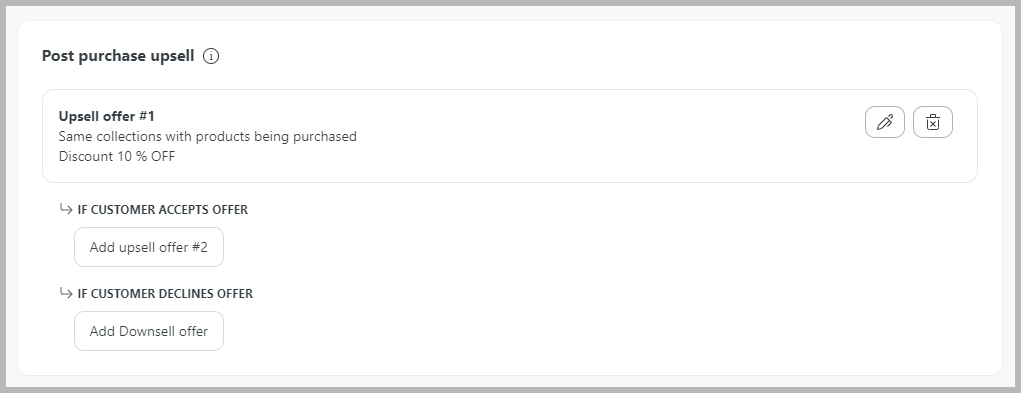Add Downsell offer for declining customers
This screenshot has width=1021, height=393.
[x=148, y=331]
